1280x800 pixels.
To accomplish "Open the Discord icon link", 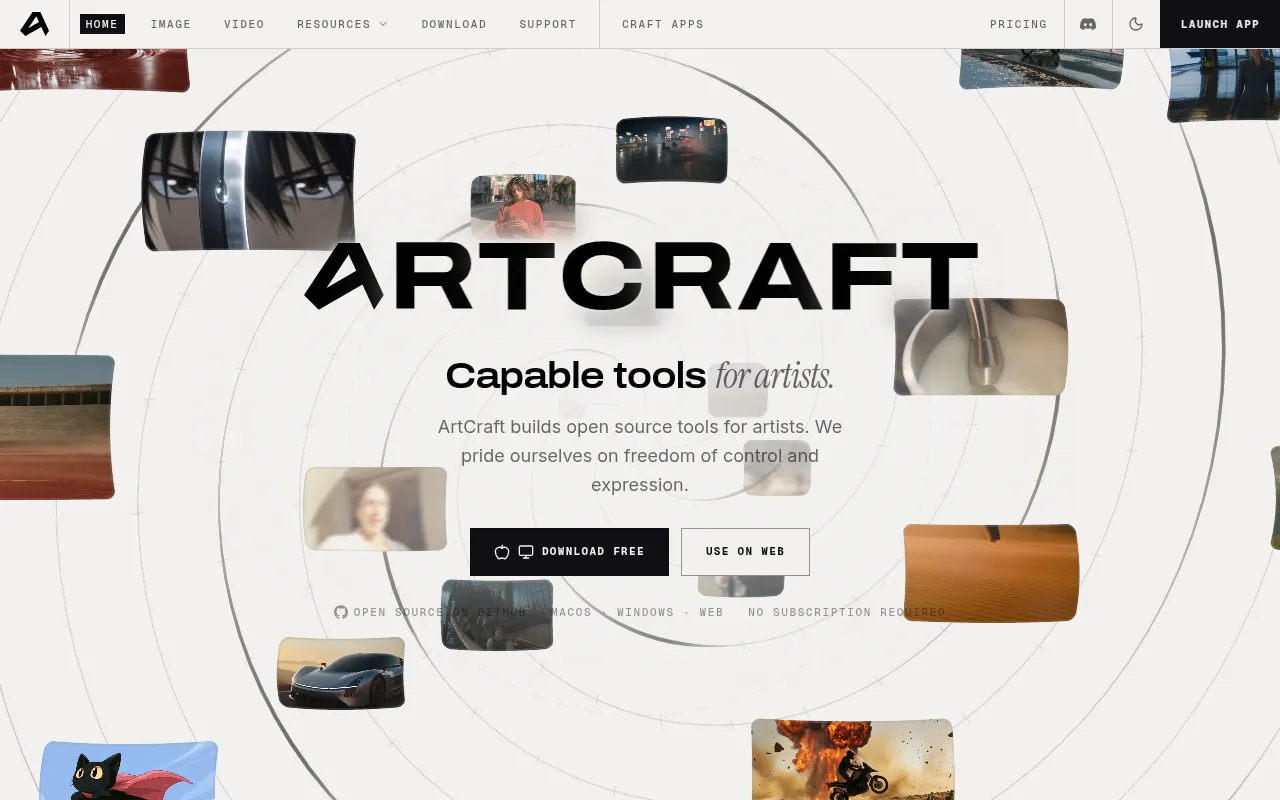I will click(x=1088, y=24).
